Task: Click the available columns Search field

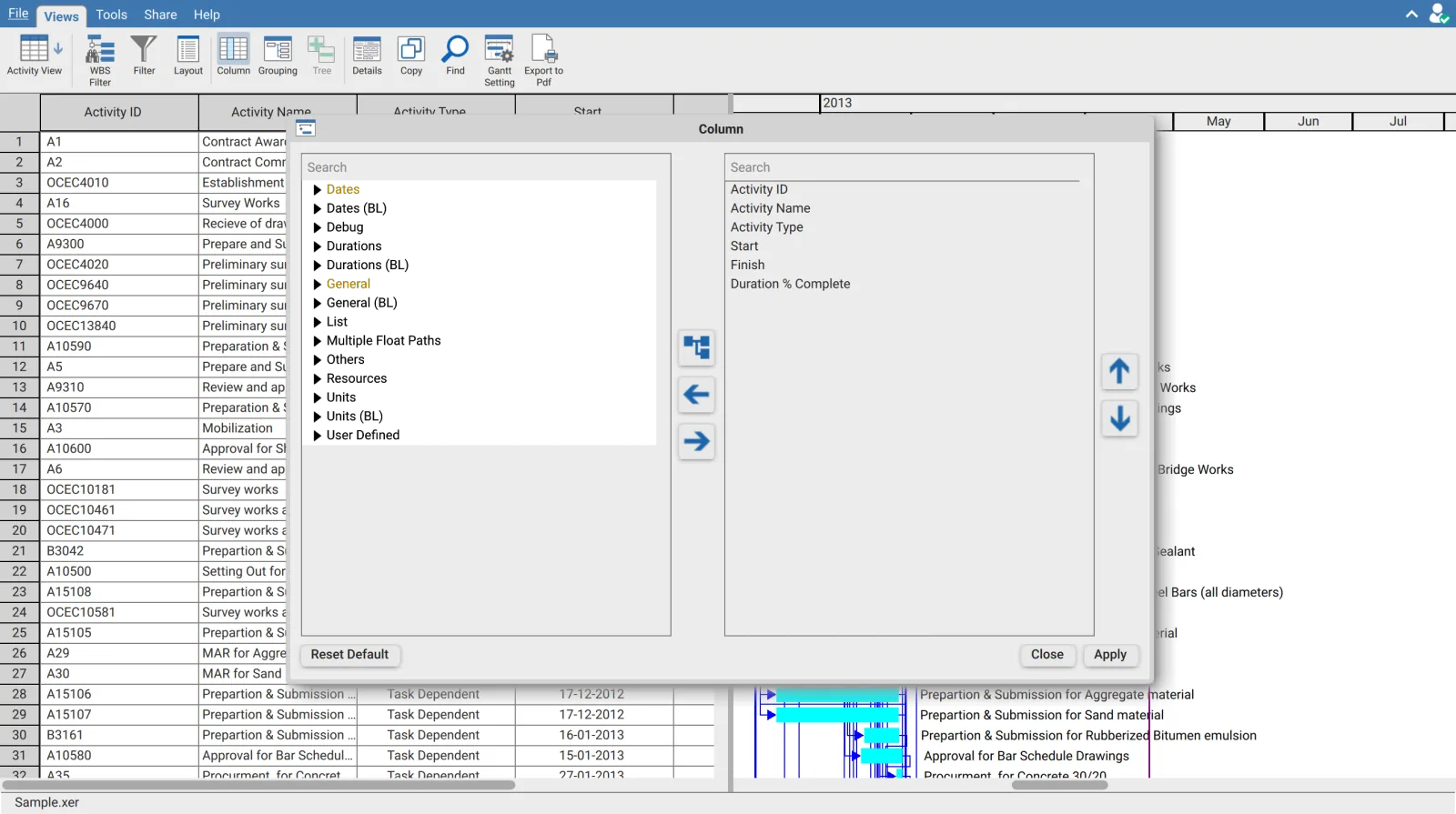Action: tap(481, 167)
